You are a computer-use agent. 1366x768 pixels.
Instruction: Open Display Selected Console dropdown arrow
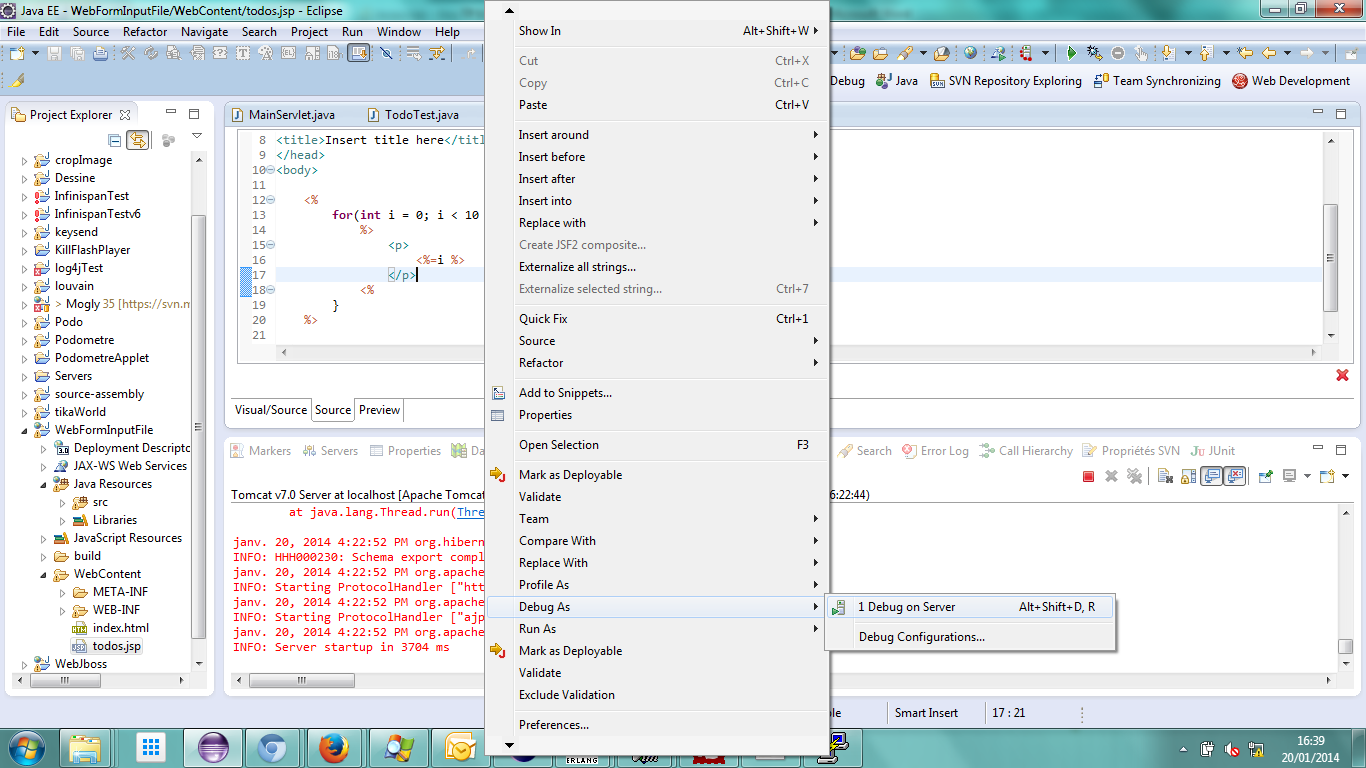1307,476
